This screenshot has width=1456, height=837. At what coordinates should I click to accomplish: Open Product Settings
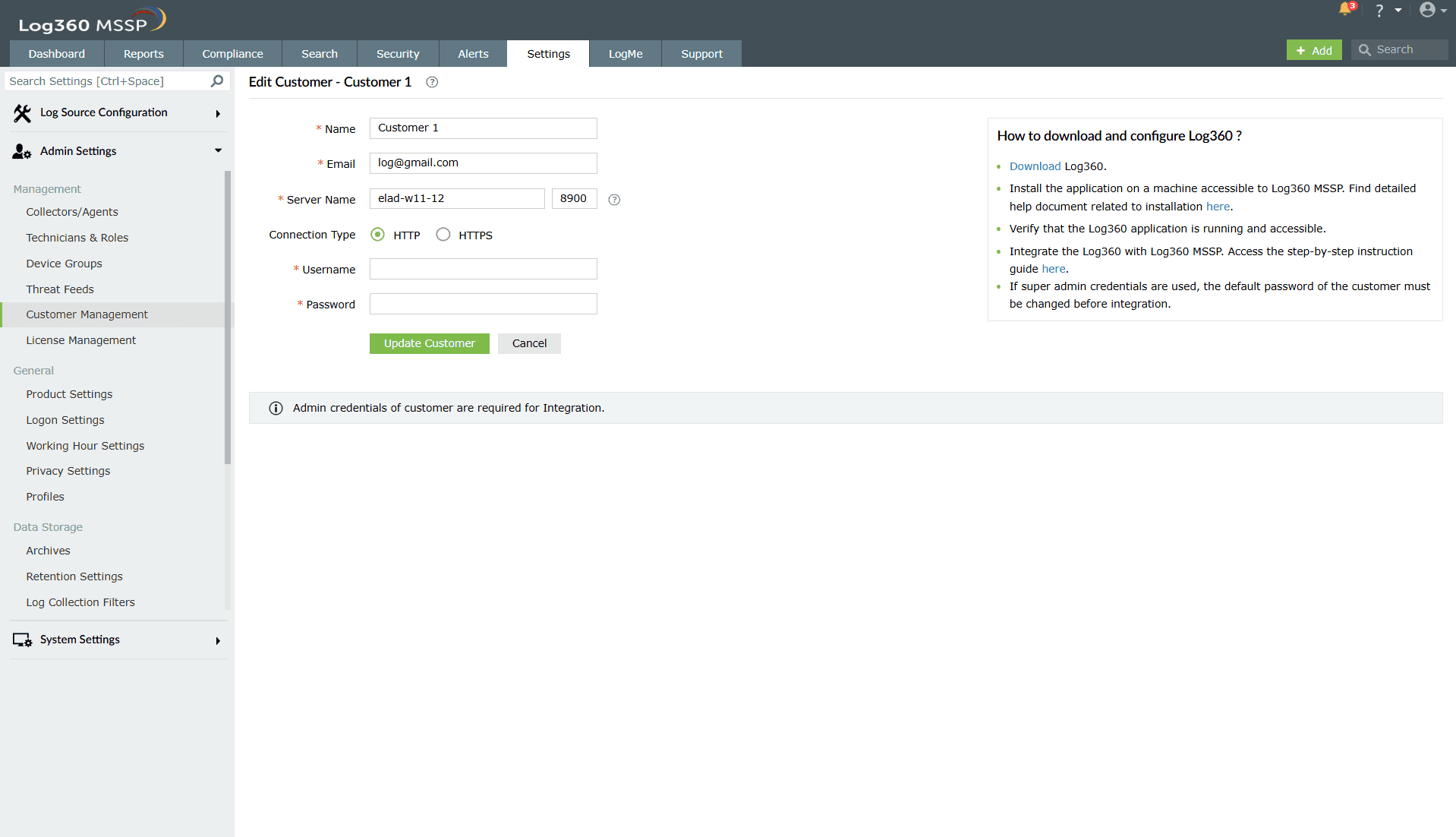[69, 394]
